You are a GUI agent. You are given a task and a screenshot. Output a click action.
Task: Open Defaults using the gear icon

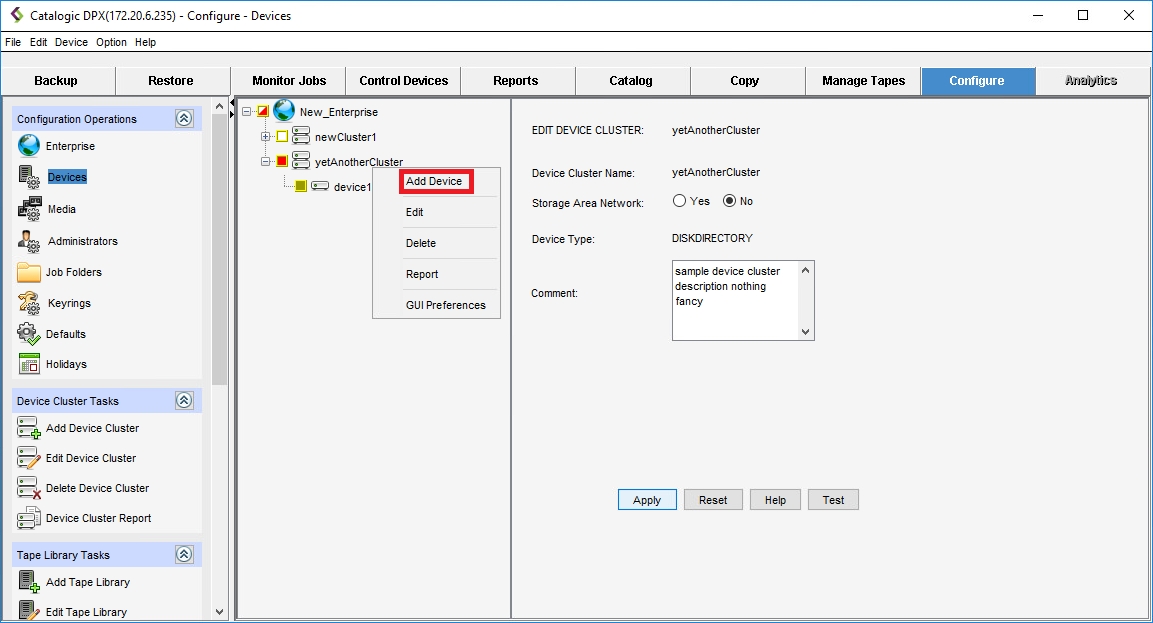click(29, 334)
